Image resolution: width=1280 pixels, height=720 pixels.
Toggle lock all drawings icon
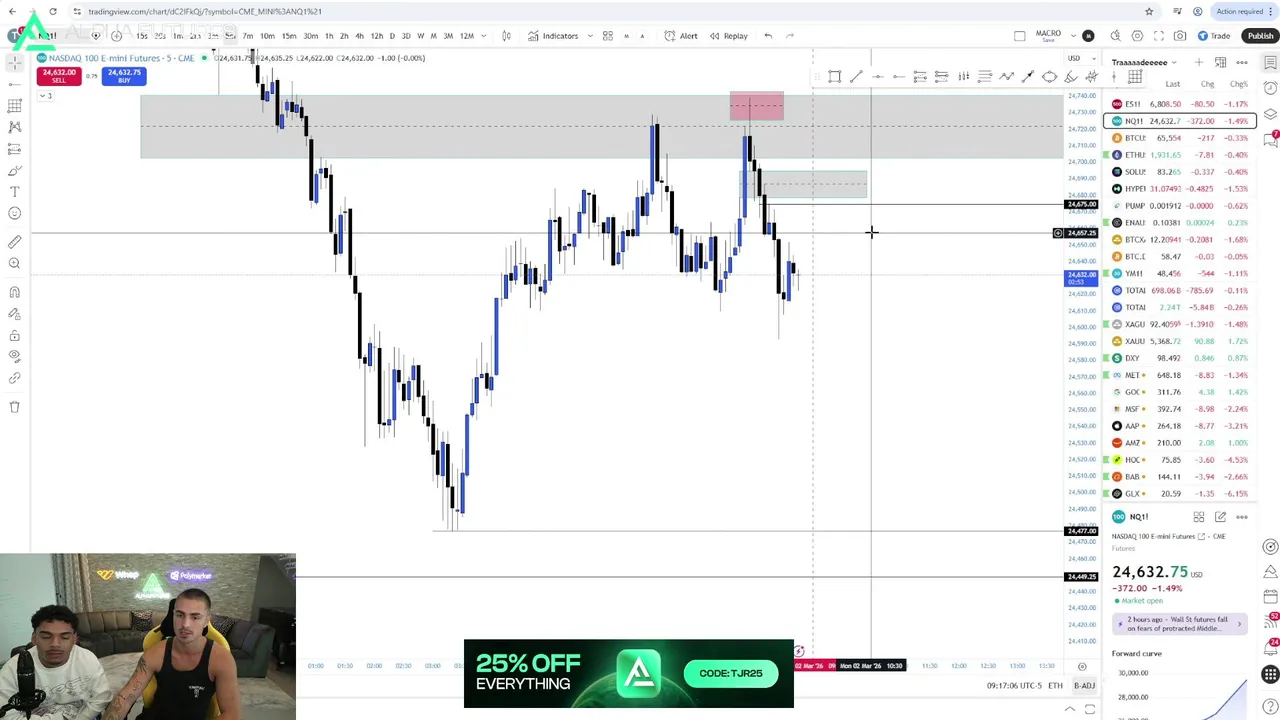click(x=15, y=335)
